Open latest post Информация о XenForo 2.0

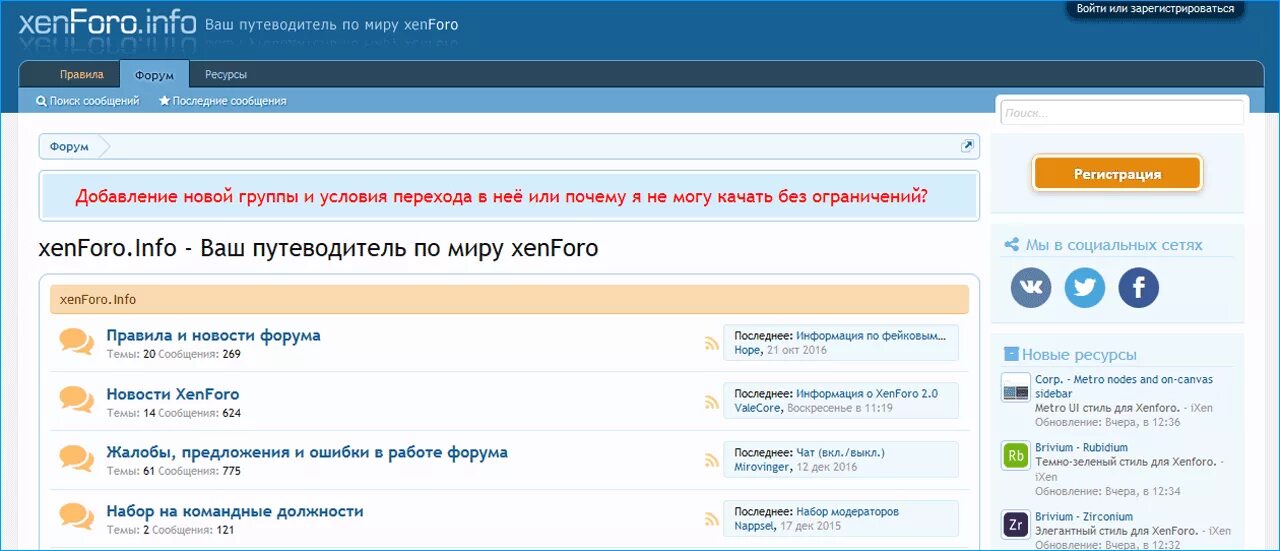(x=867, y=394)
